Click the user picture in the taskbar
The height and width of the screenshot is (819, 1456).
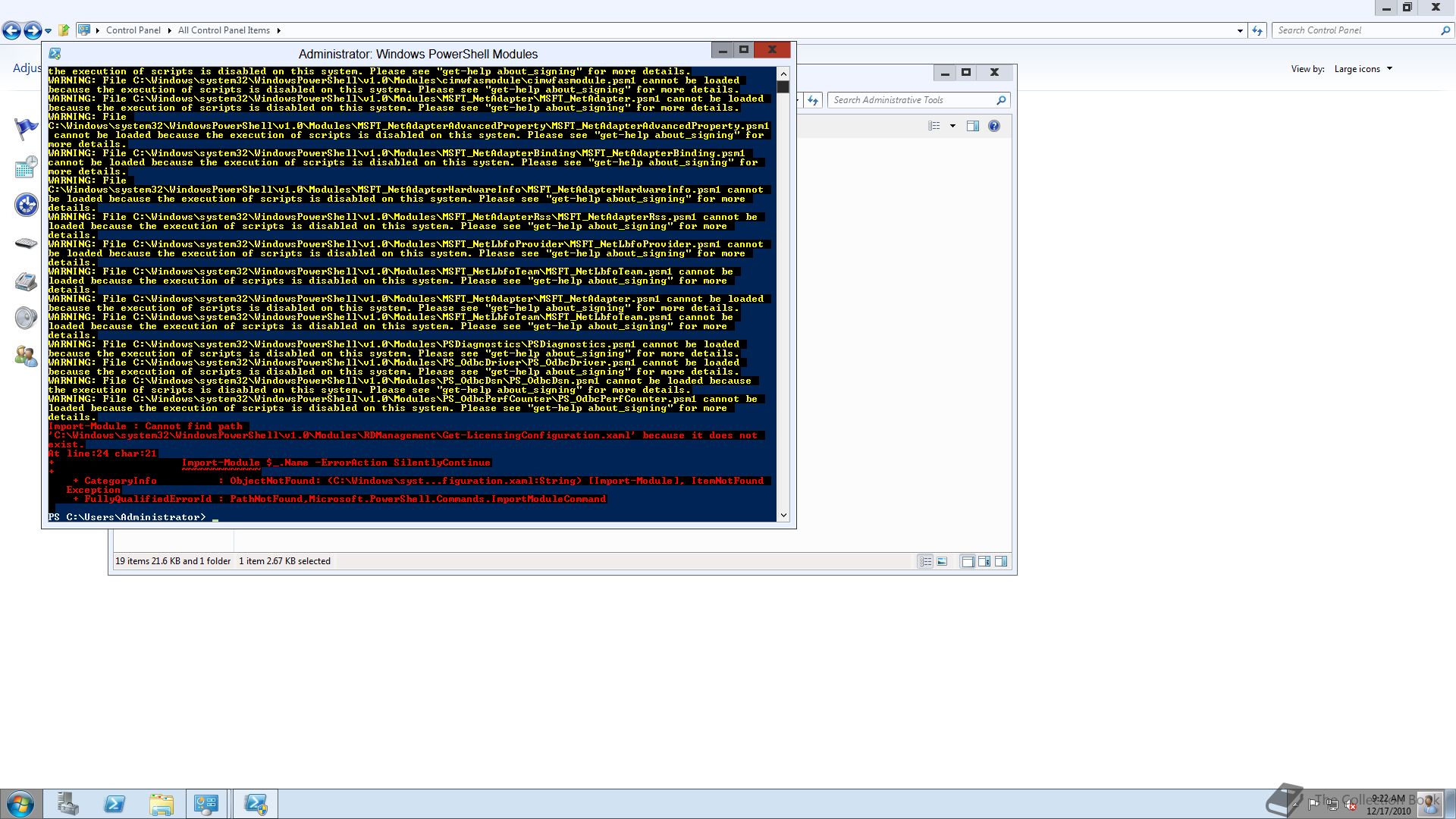tap(1429, 804)
